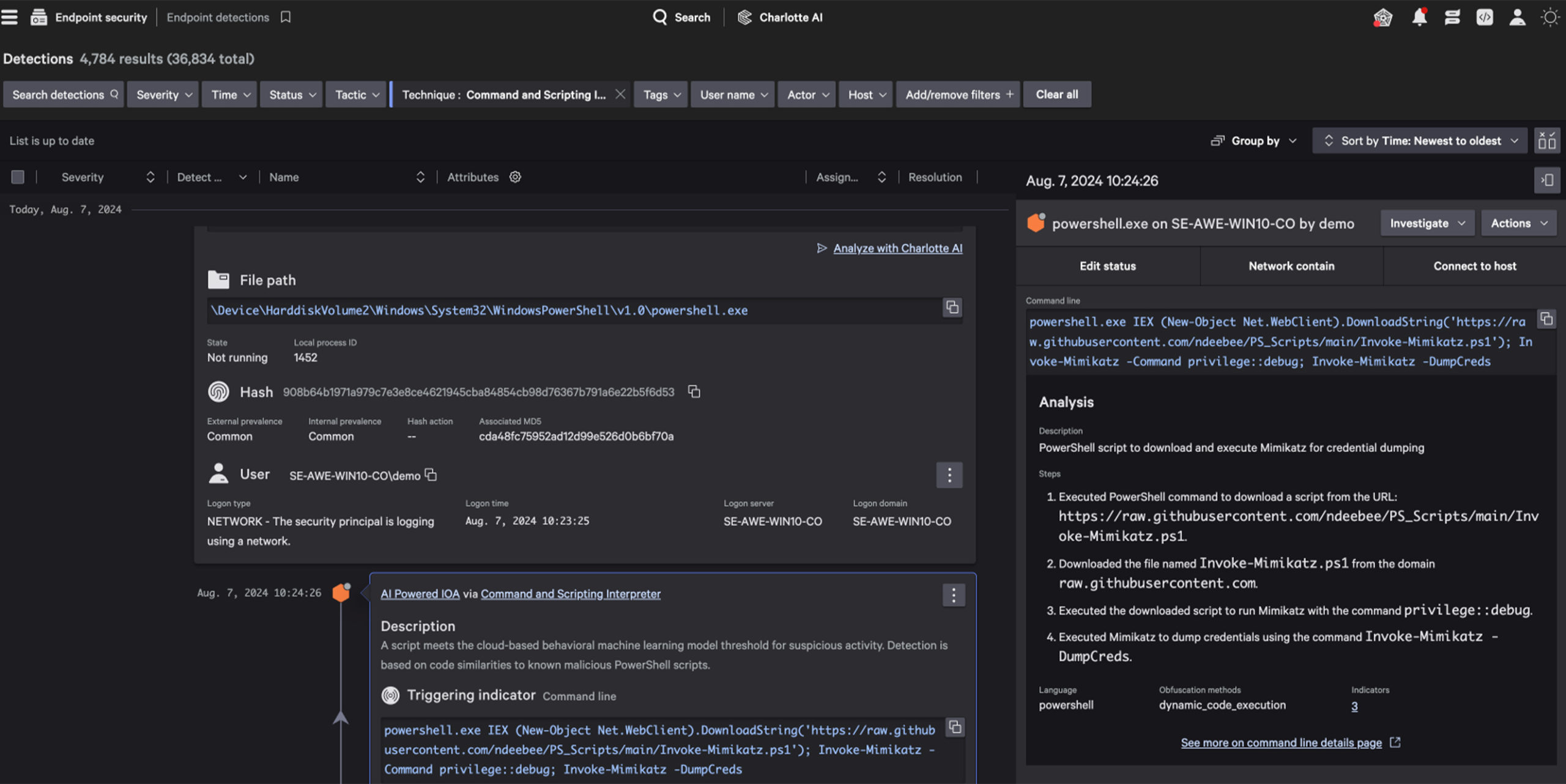Click the Indicators count 3 link
This screenshot has height=784, width=1566.
(1354, 706)
